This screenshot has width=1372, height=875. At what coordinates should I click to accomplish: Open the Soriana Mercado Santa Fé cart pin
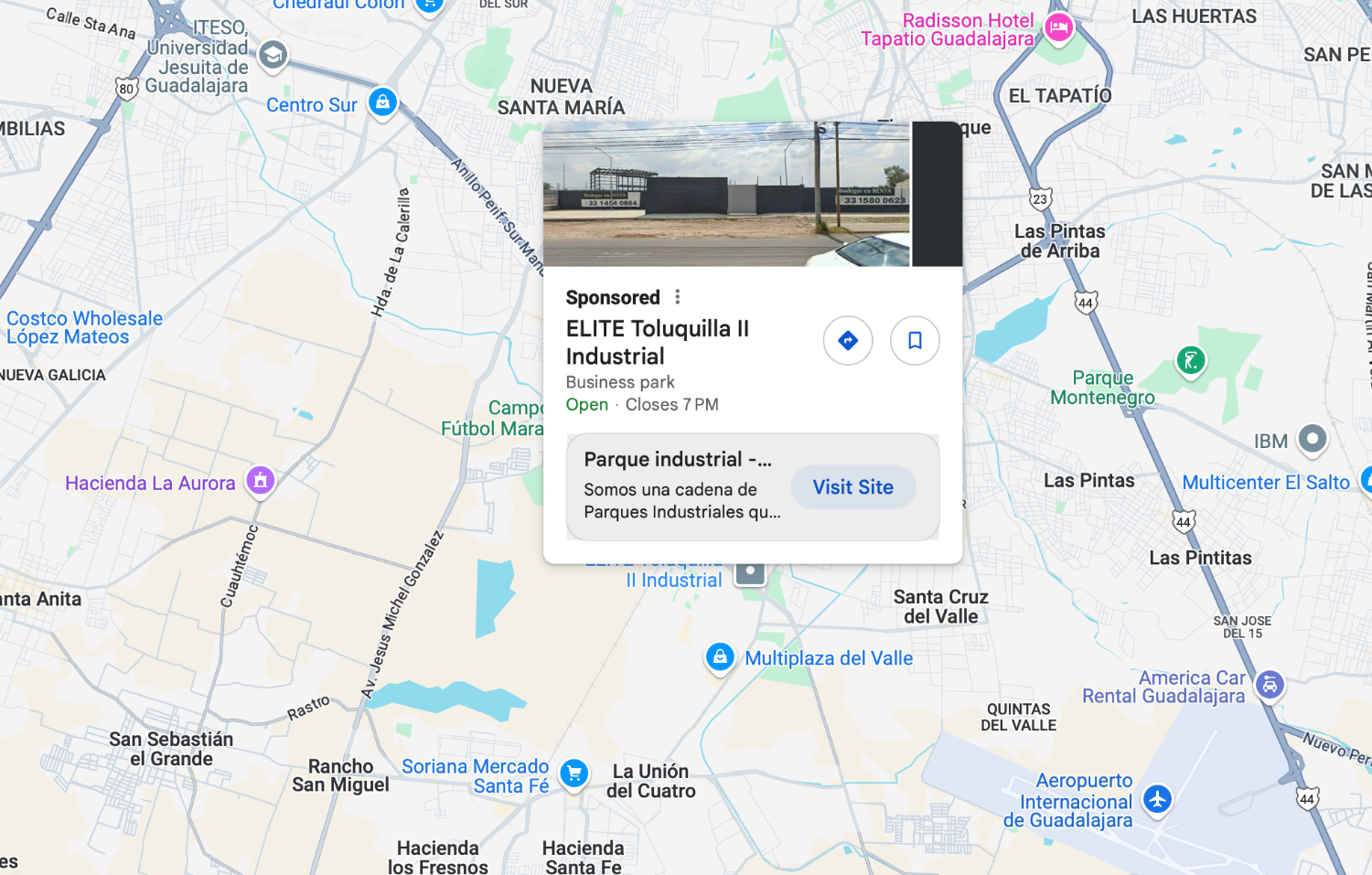[574, 774]
